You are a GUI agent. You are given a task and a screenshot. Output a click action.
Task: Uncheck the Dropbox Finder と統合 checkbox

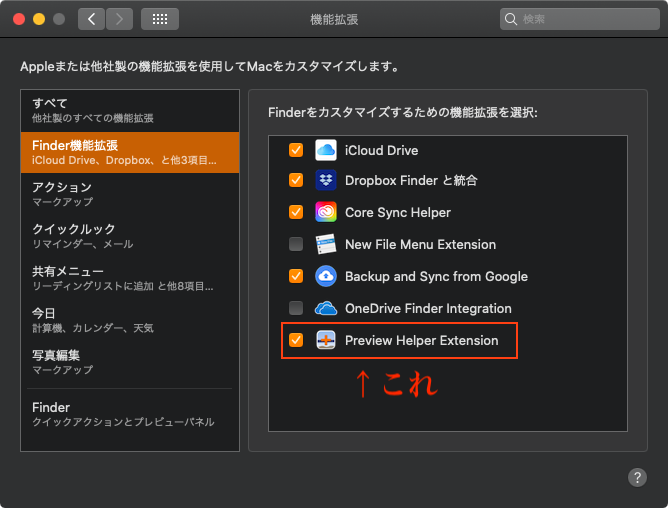[x=296, y=180]
